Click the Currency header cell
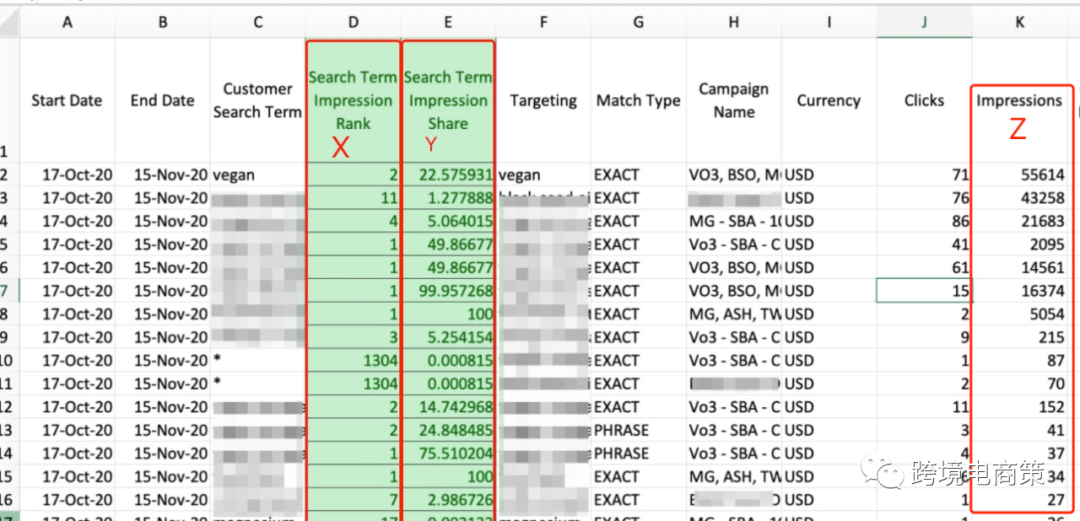 pyautogui.click(x=828, y=100)
